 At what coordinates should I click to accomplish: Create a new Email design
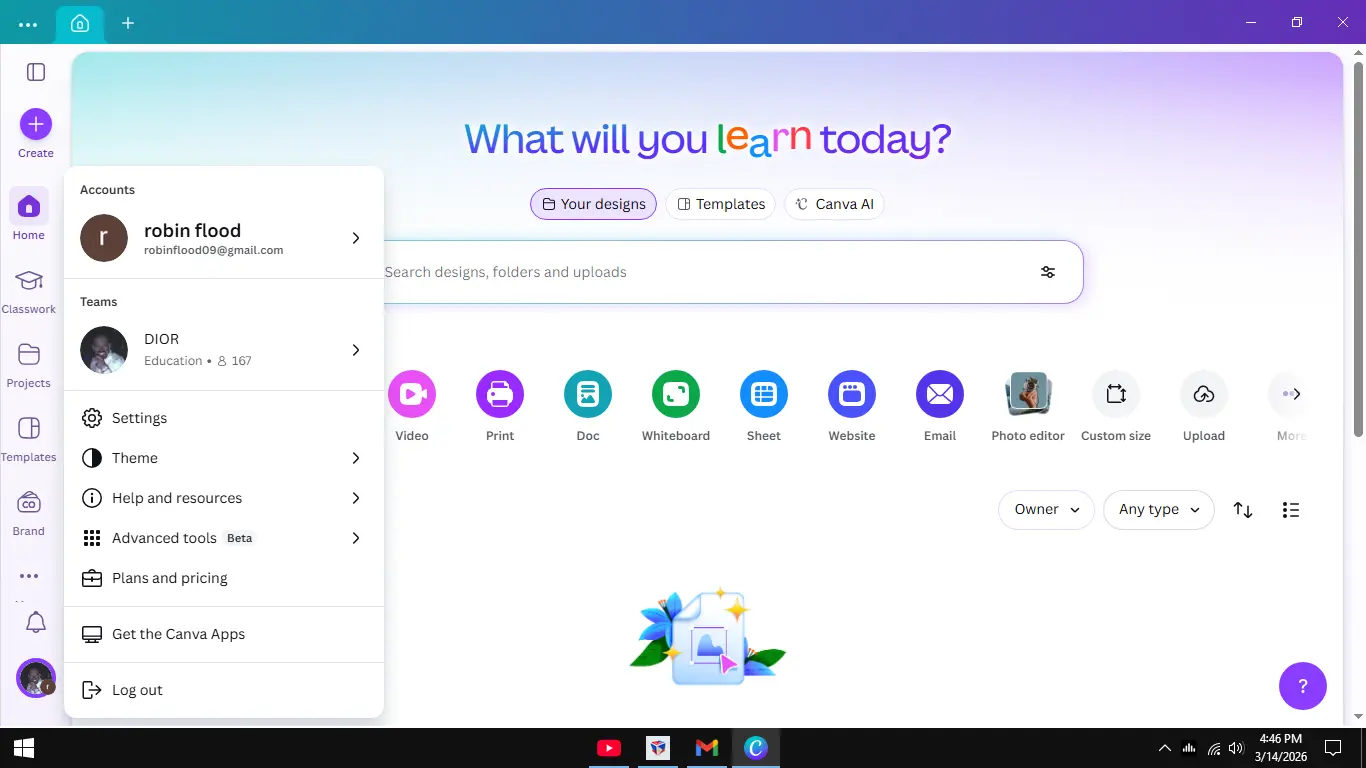940,394
